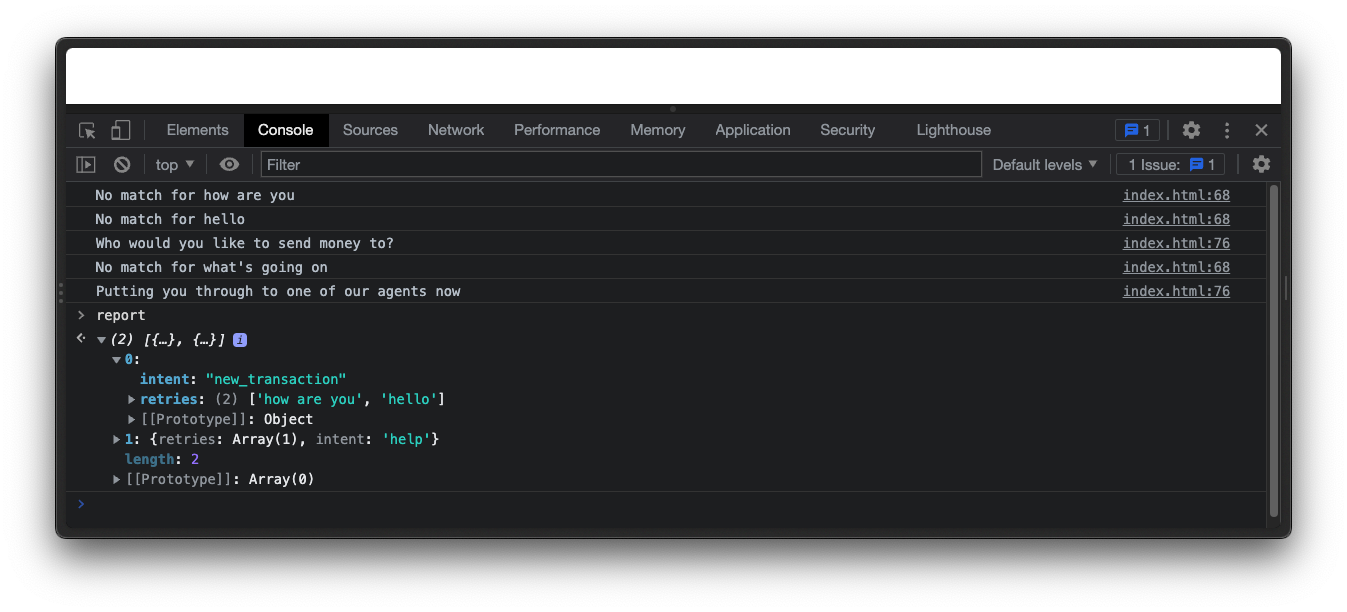Viewport: 1347px width, 612px height.
Task: Open the top JavaScript context dropdown
Action: (x=175, y=164)
